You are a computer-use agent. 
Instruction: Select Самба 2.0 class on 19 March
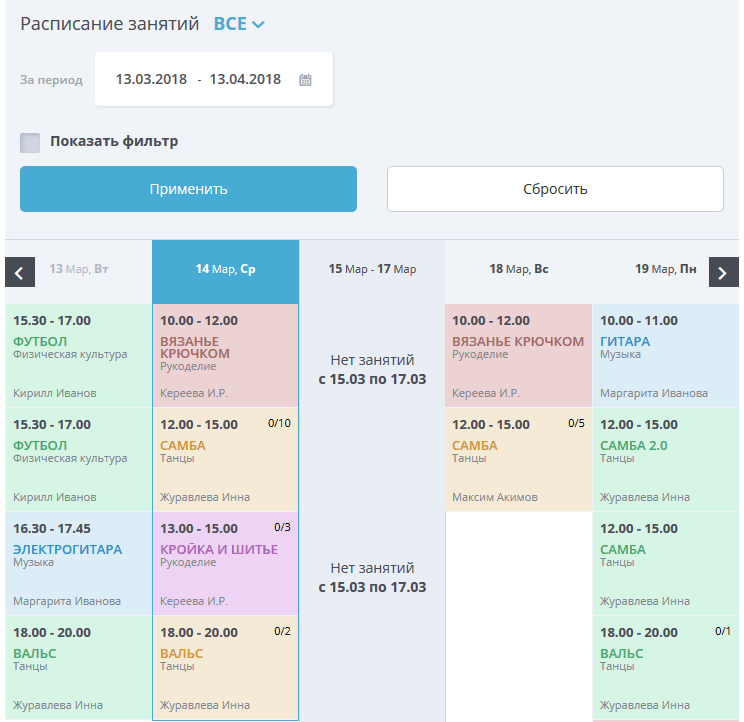(x=665, y=460)
